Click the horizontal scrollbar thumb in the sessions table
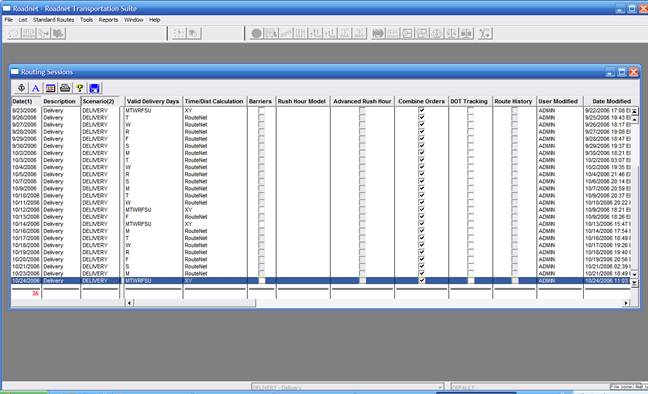 [x=194, y=303]
